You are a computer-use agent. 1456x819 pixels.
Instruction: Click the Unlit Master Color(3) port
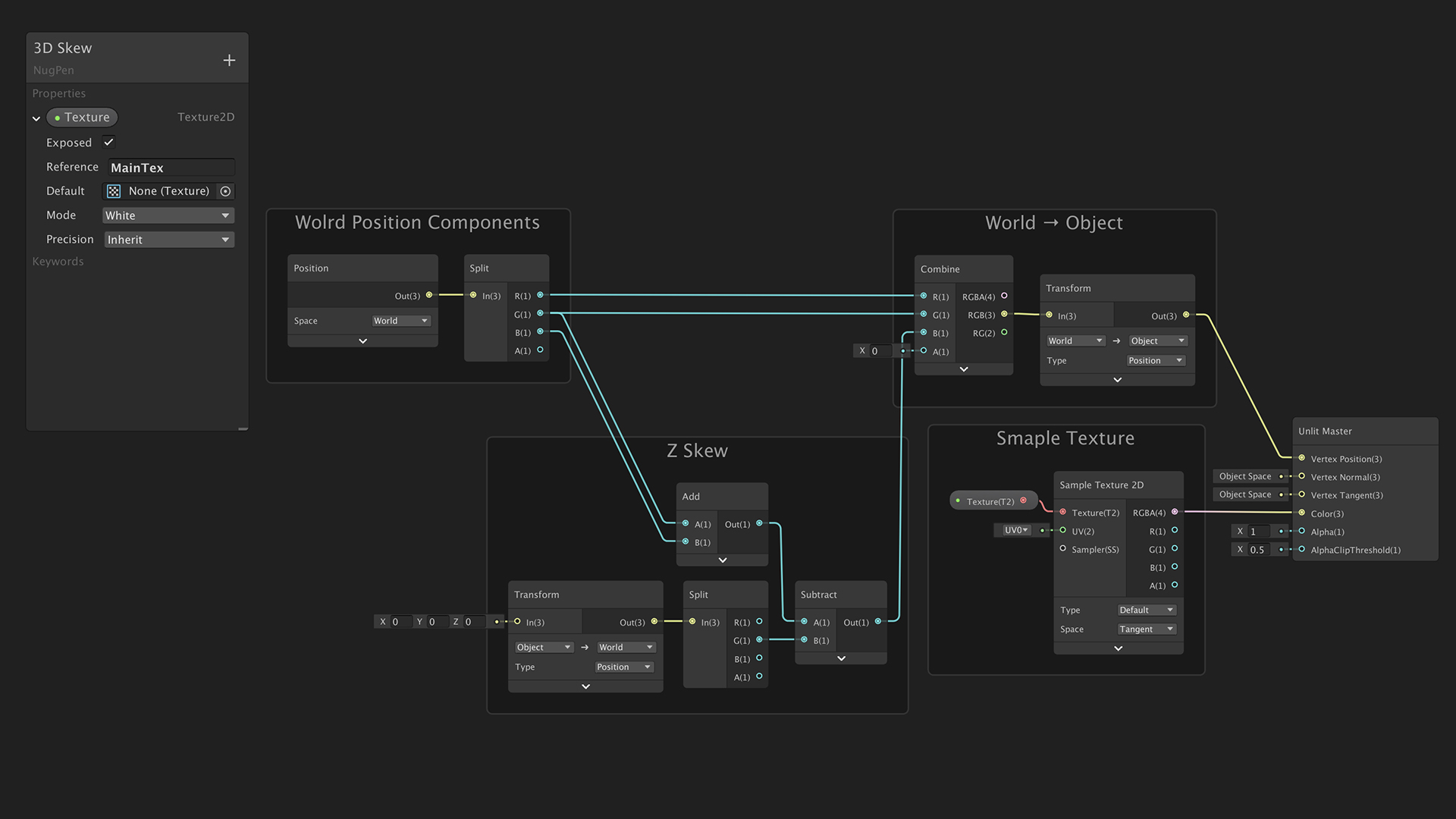pos(1302,513)
